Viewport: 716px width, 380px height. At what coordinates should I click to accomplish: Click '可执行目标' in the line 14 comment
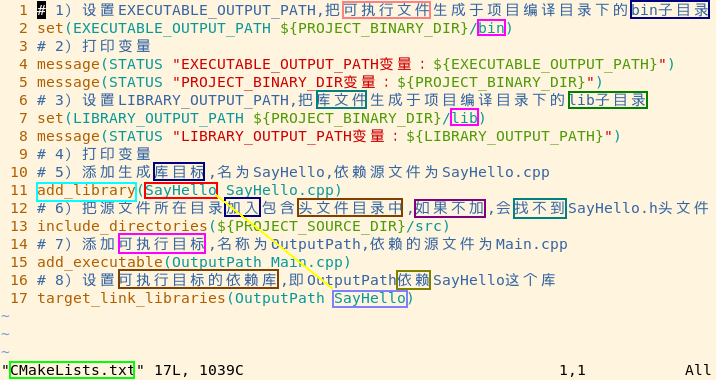[162, 244]
